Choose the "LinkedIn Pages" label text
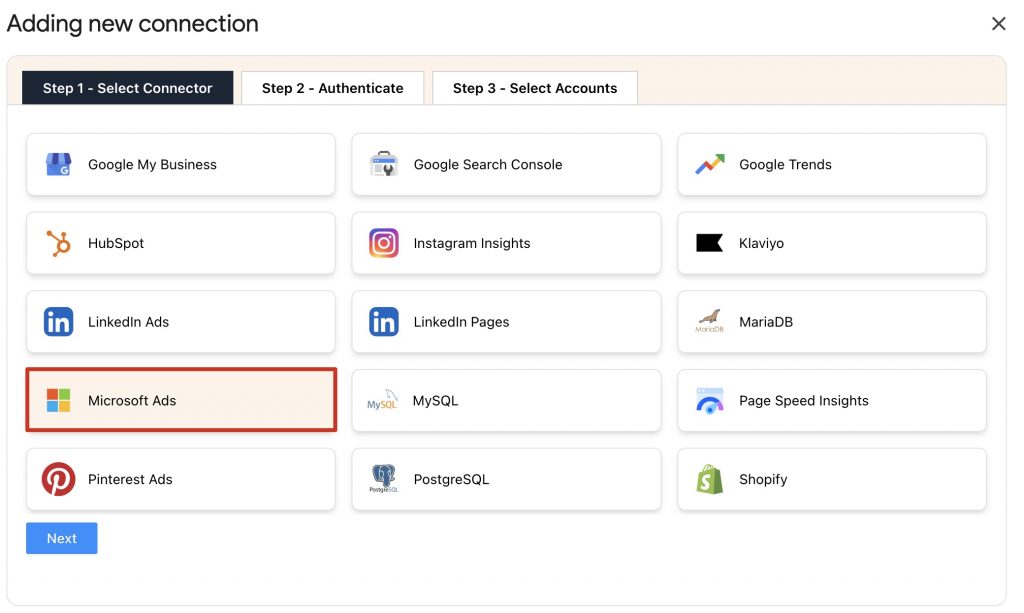Viewport: 1024px width, 613px height. tap(461, 322)
